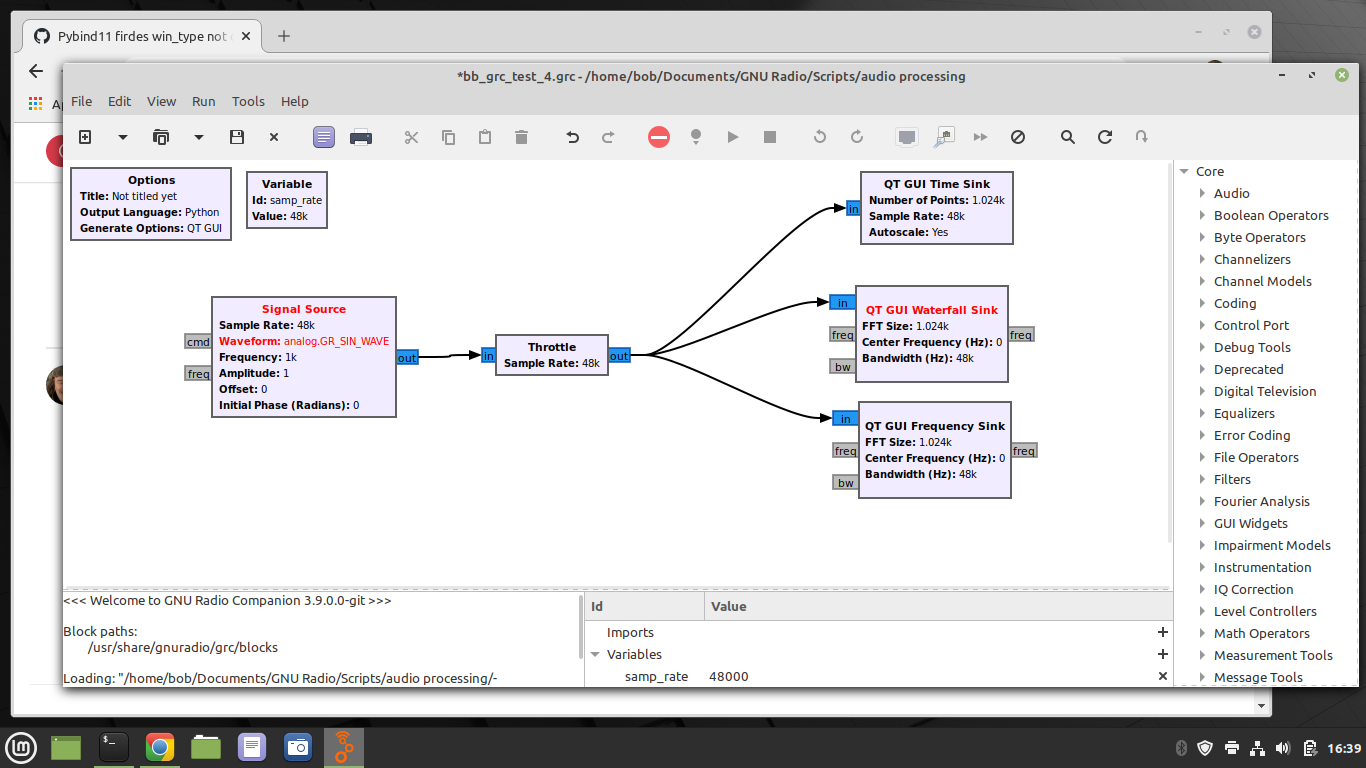Expand the Instrumentation category
Viewport: 1366px width, 768px height.
pos(1203,568)
